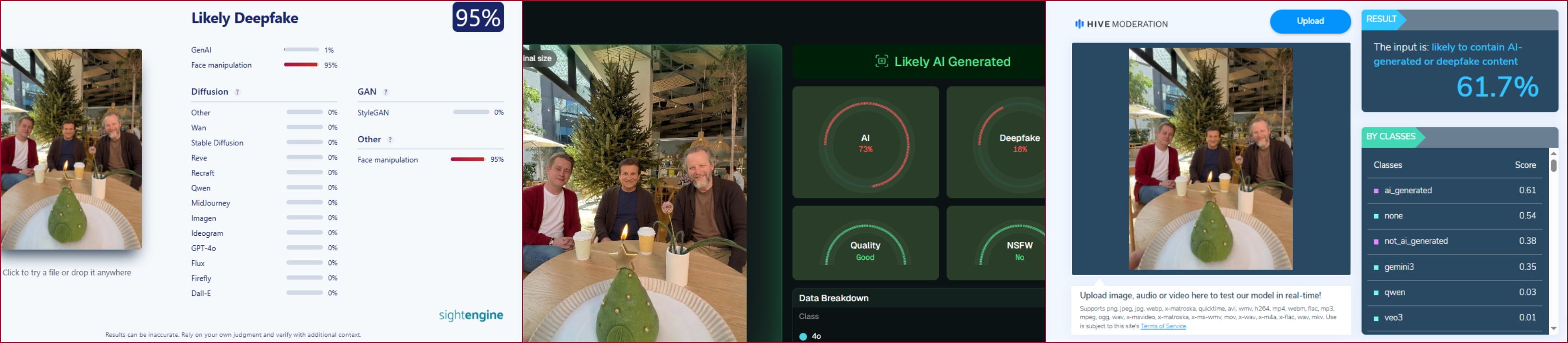Click the Upload button in Hive Moderation
Screen dimensions: 1568x343
coord(1310,21)
